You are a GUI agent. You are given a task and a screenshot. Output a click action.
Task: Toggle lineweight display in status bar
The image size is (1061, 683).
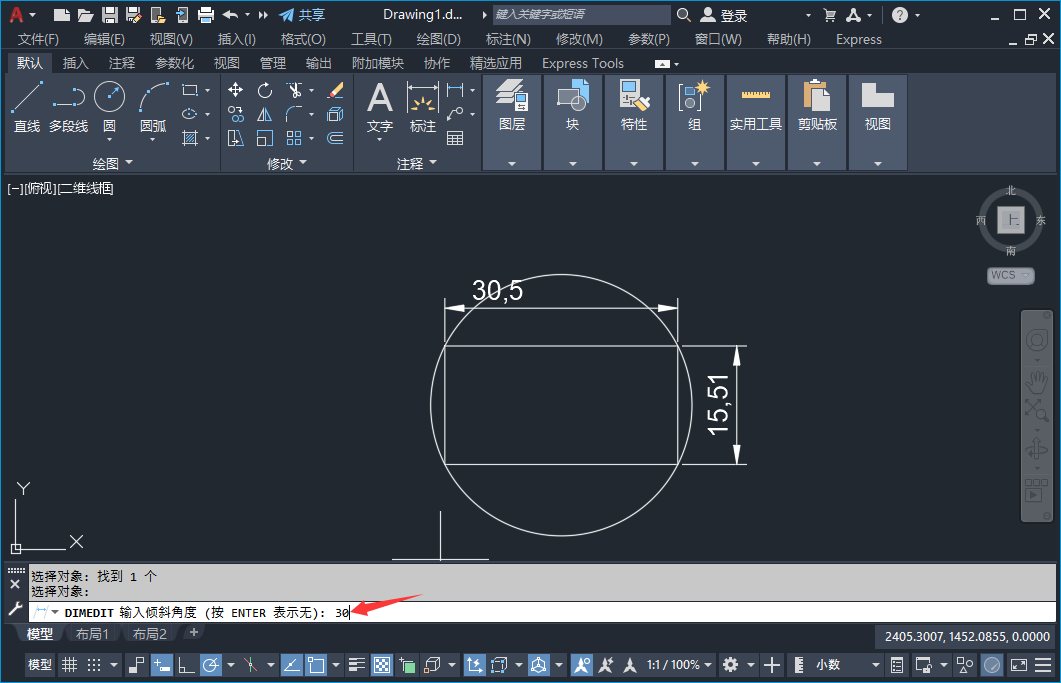point(357,665)
